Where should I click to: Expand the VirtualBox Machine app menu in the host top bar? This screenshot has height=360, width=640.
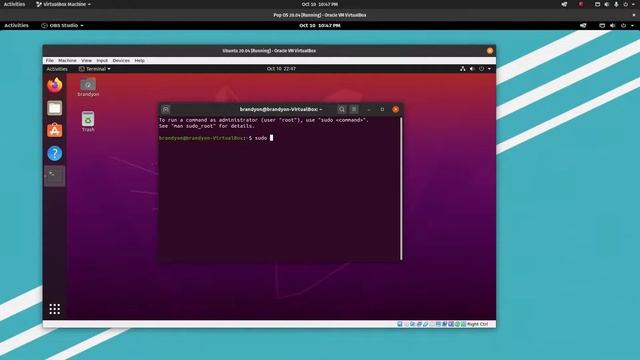click(64, 4)
